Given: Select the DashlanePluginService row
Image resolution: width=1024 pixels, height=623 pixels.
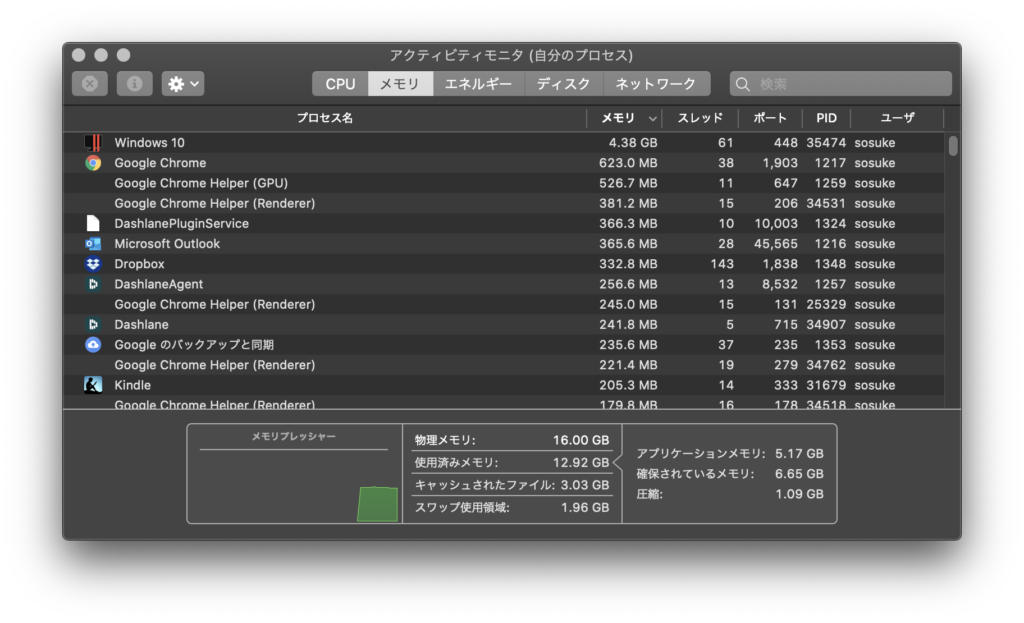Looking at the screenshot, I should click(x=504, y=223).
